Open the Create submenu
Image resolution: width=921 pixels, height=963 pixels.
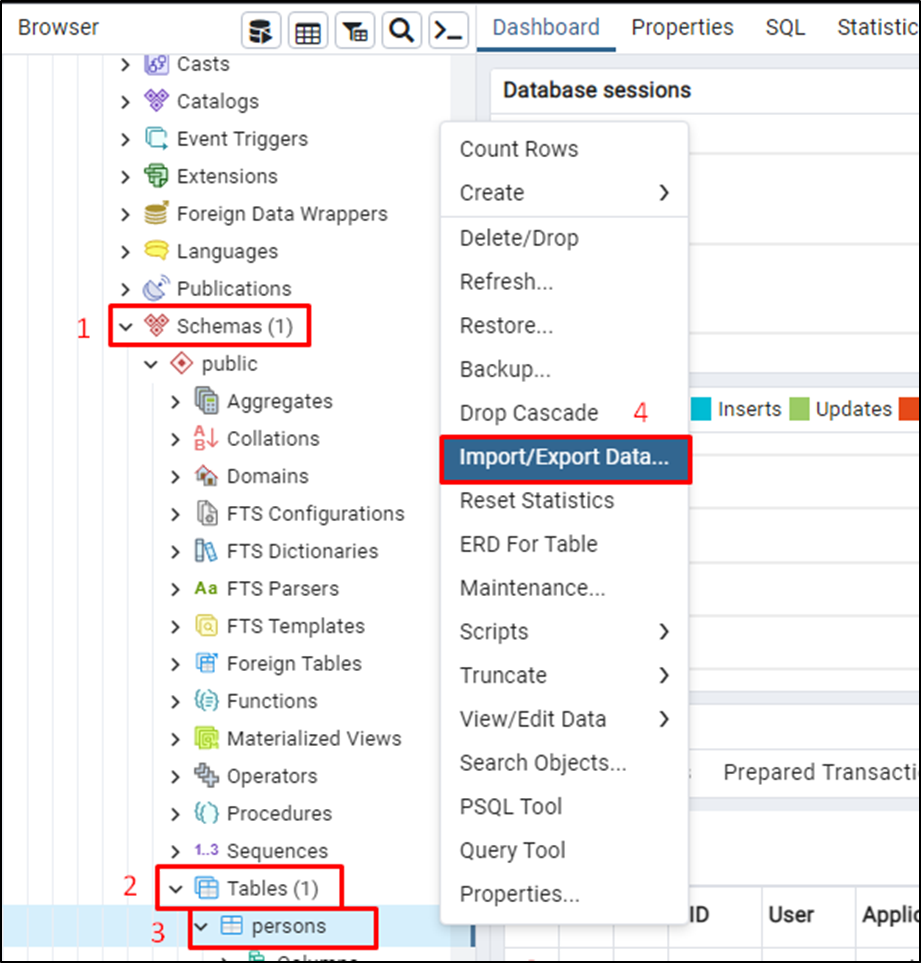tap(489, 192)
